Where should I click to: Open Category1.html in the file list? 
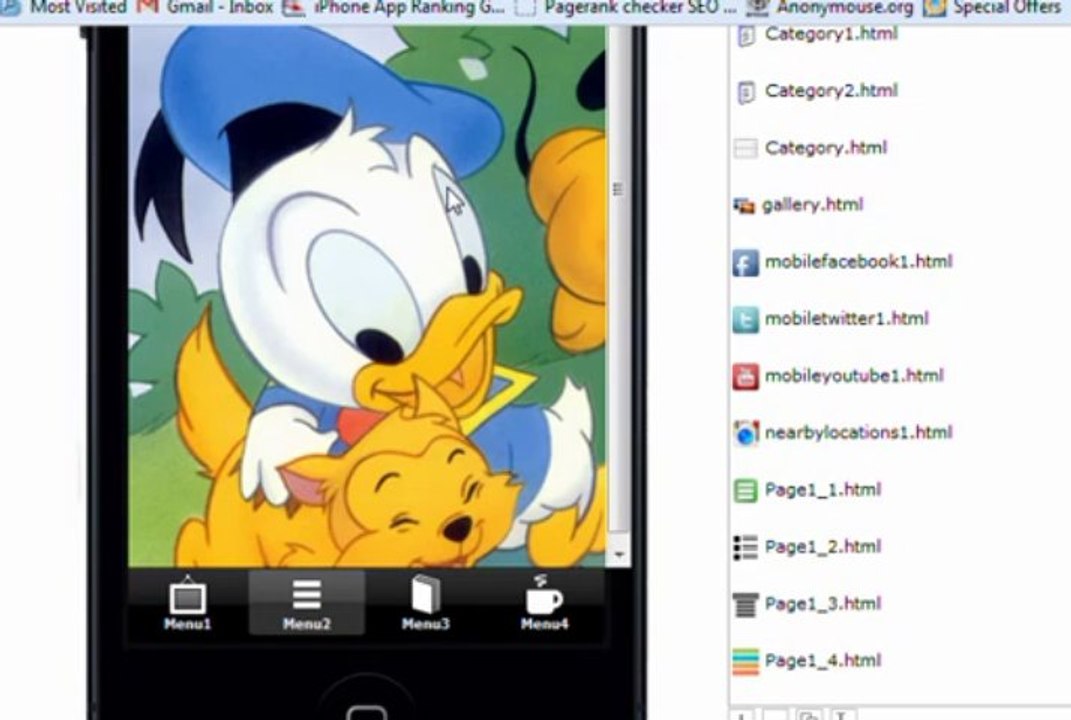point(831,33)
